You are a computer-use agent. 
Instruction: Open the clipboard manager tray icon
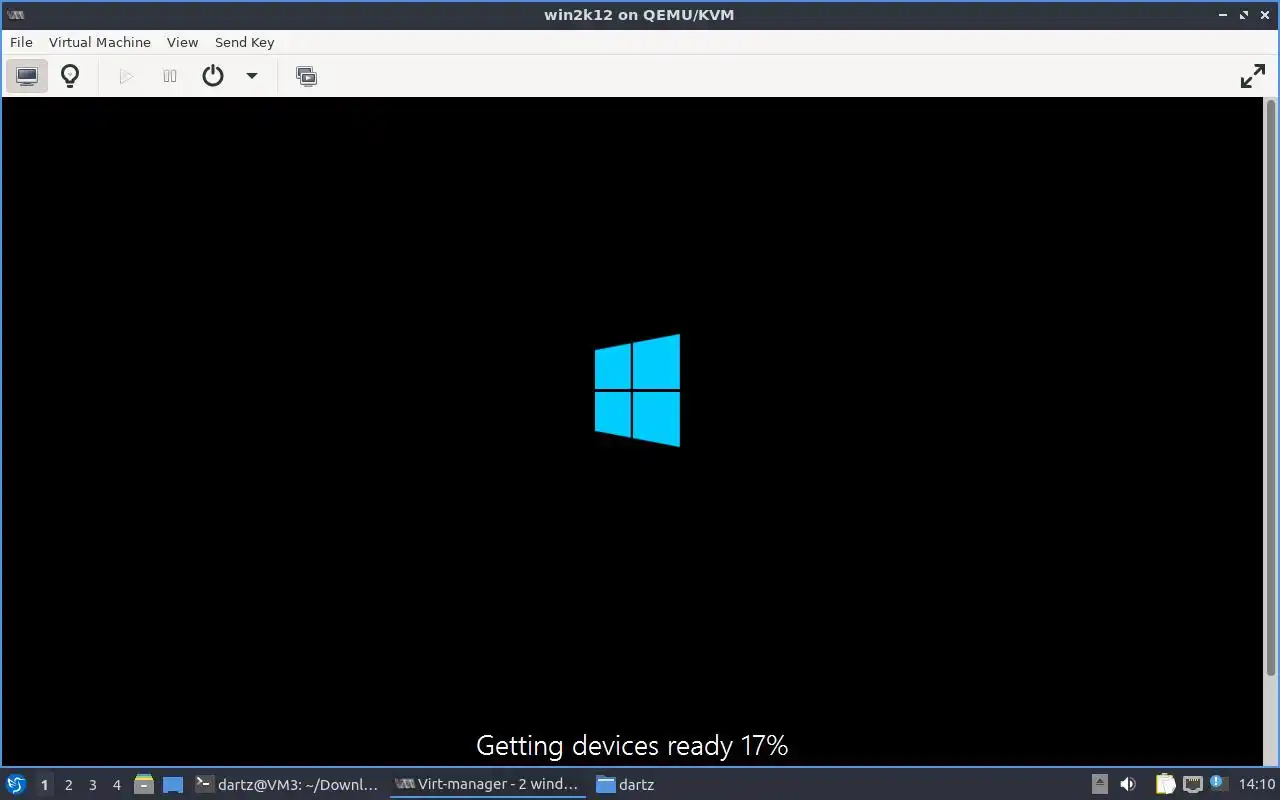pyautogui.click(x=1166, y=784)
